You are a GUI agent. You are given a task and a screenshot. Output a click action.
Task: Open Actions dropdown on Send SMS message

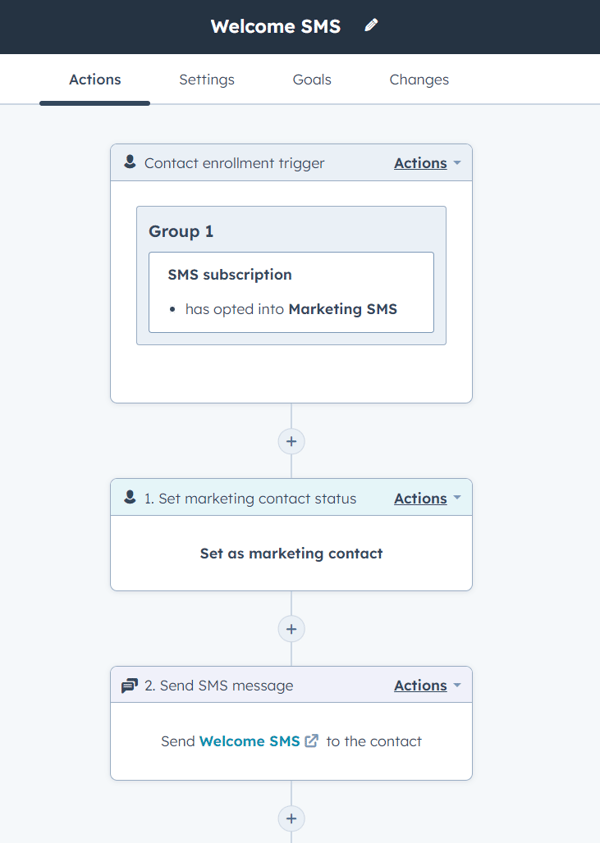click(427, 685)
